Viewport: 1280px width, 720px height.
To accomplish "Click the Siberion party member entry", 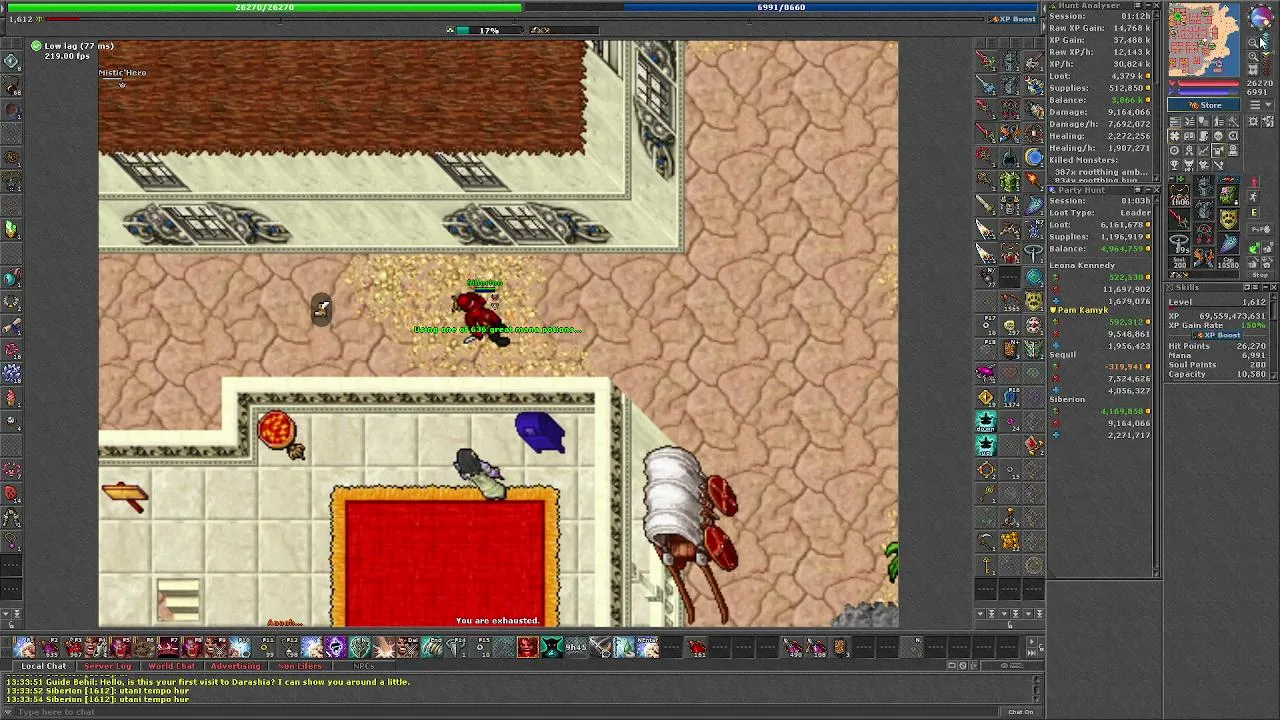I will pos(1067,400).
